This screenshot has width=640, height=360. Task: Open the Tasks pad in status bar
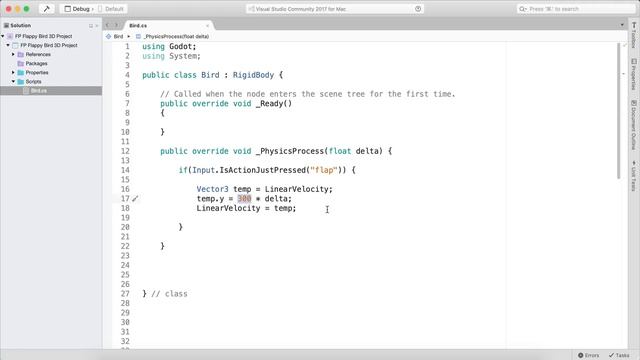pyautogui.click(x=619, y=355)
